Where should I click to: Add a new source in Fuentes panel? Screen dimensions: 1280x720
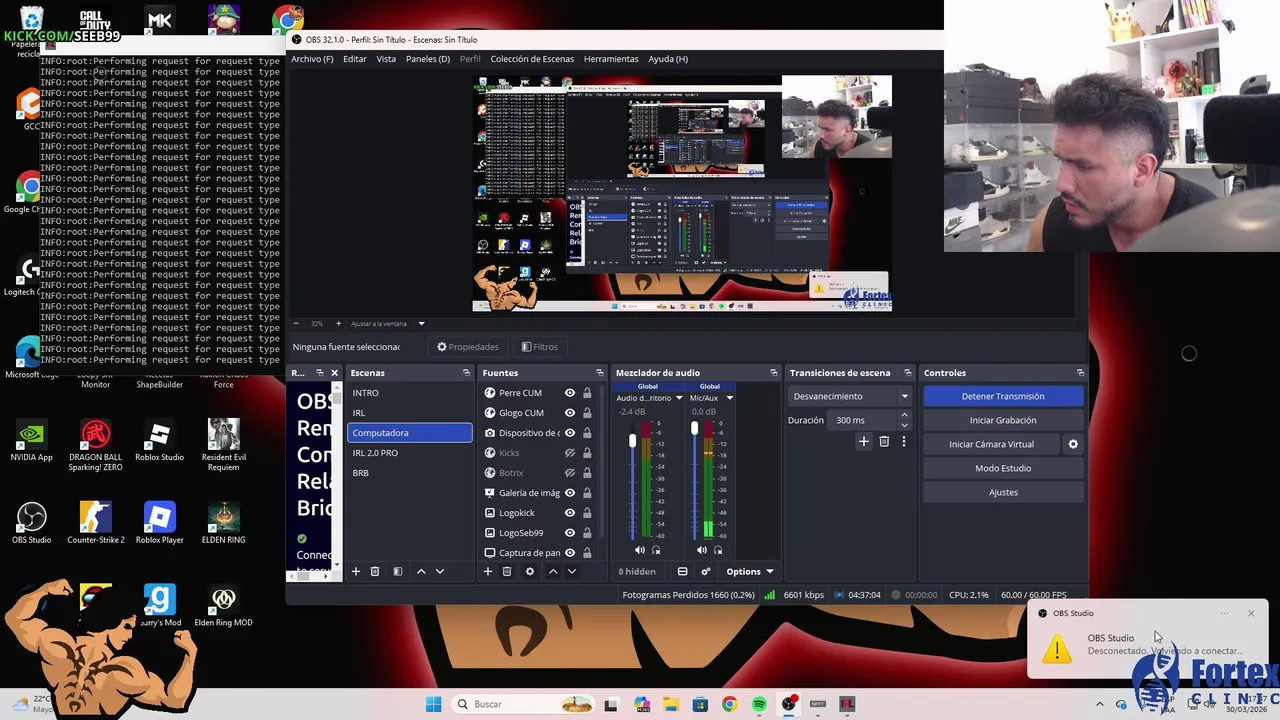click(x=488, y=571)
